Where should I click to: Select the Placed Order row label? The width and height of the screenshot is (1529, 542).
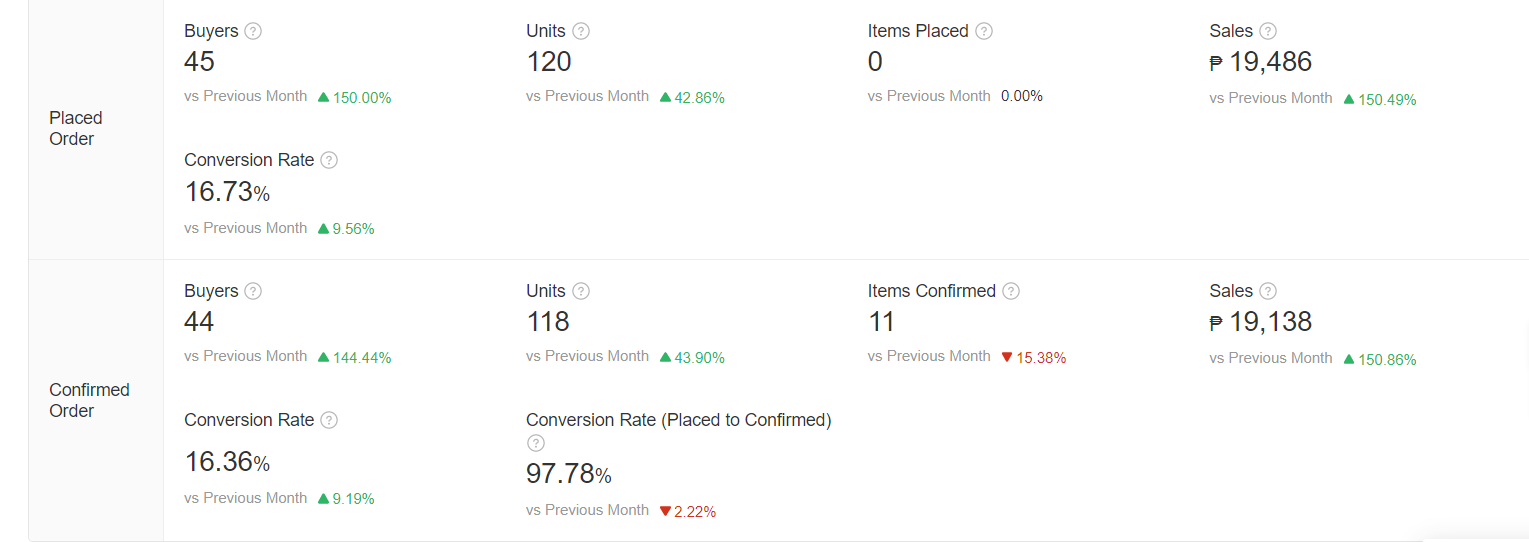click(x=76, y=128)
